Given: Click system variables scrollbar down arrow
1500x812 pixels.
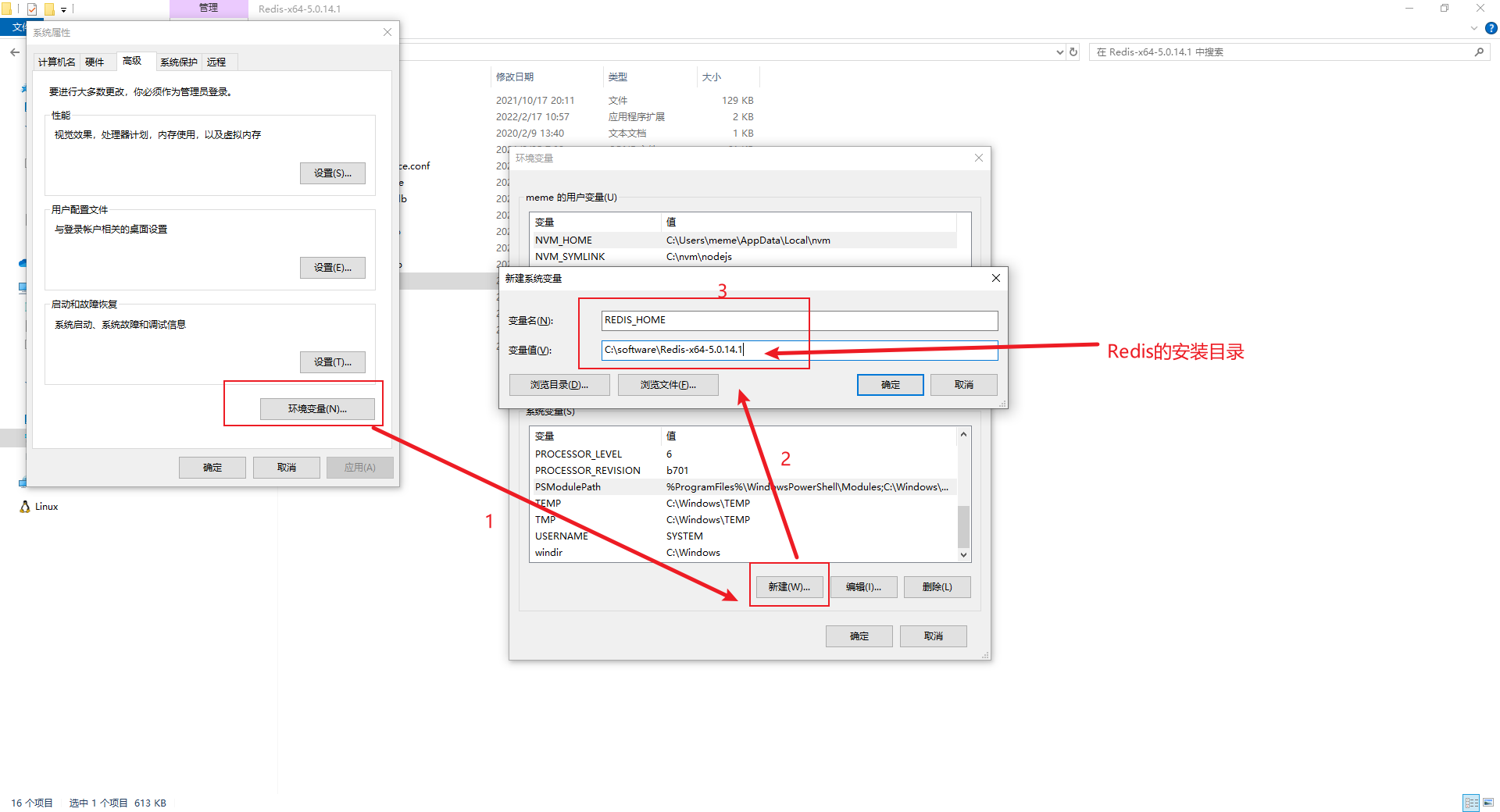Looking at the screenshot, I should [x=964, y=555].
